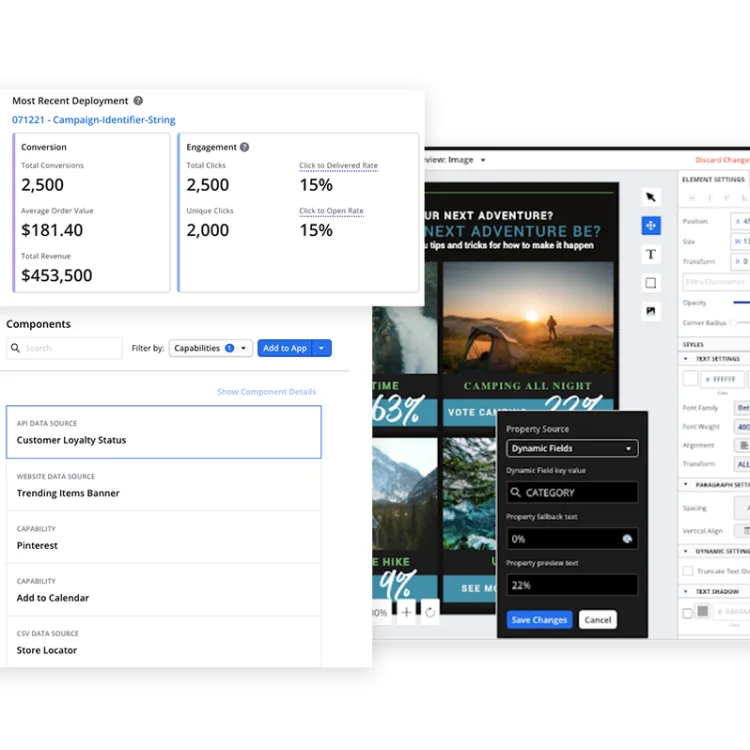Click the FFFFFF hex color field

pos(723,379)
